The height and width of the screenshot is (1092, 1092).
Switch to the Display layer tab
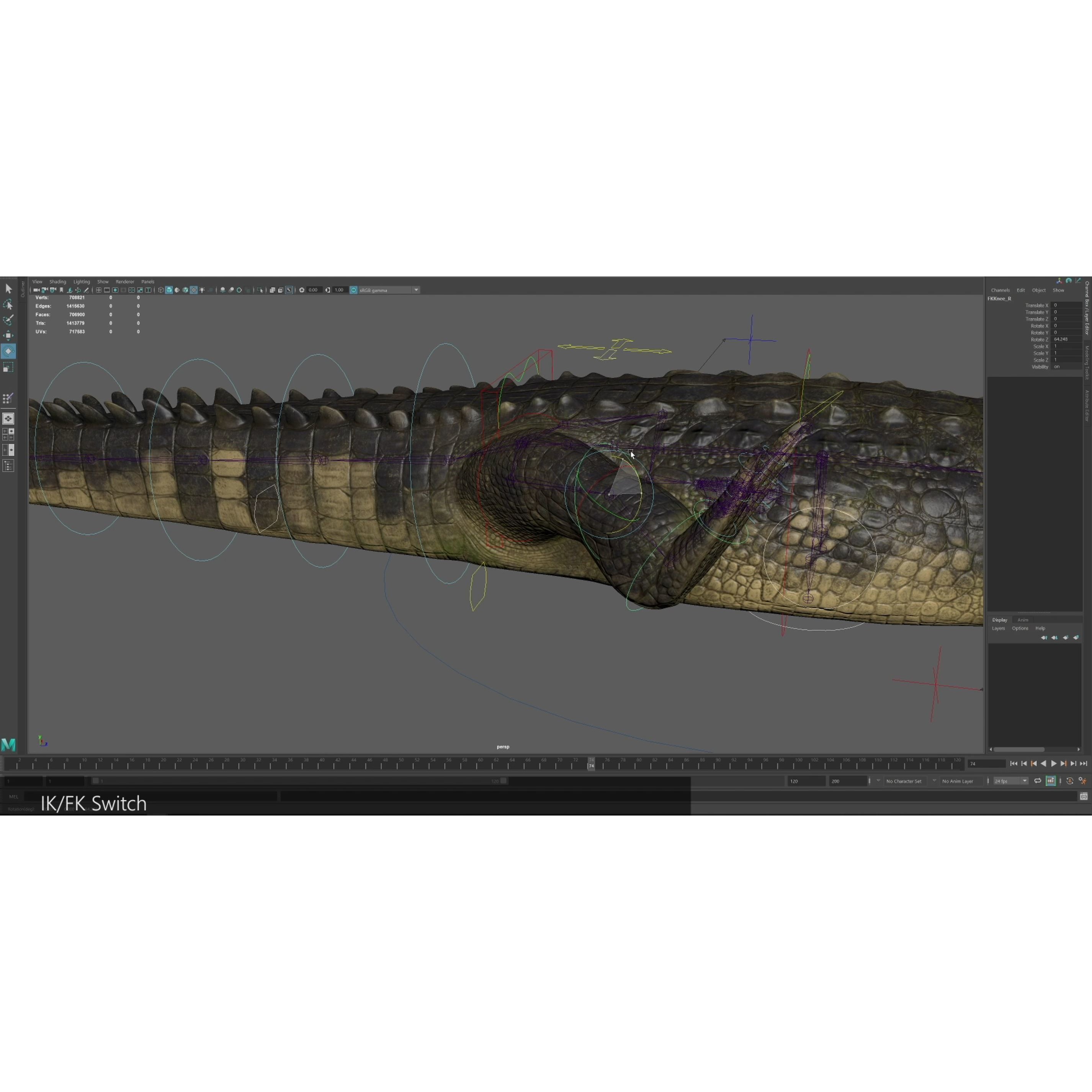coord(999,620)
